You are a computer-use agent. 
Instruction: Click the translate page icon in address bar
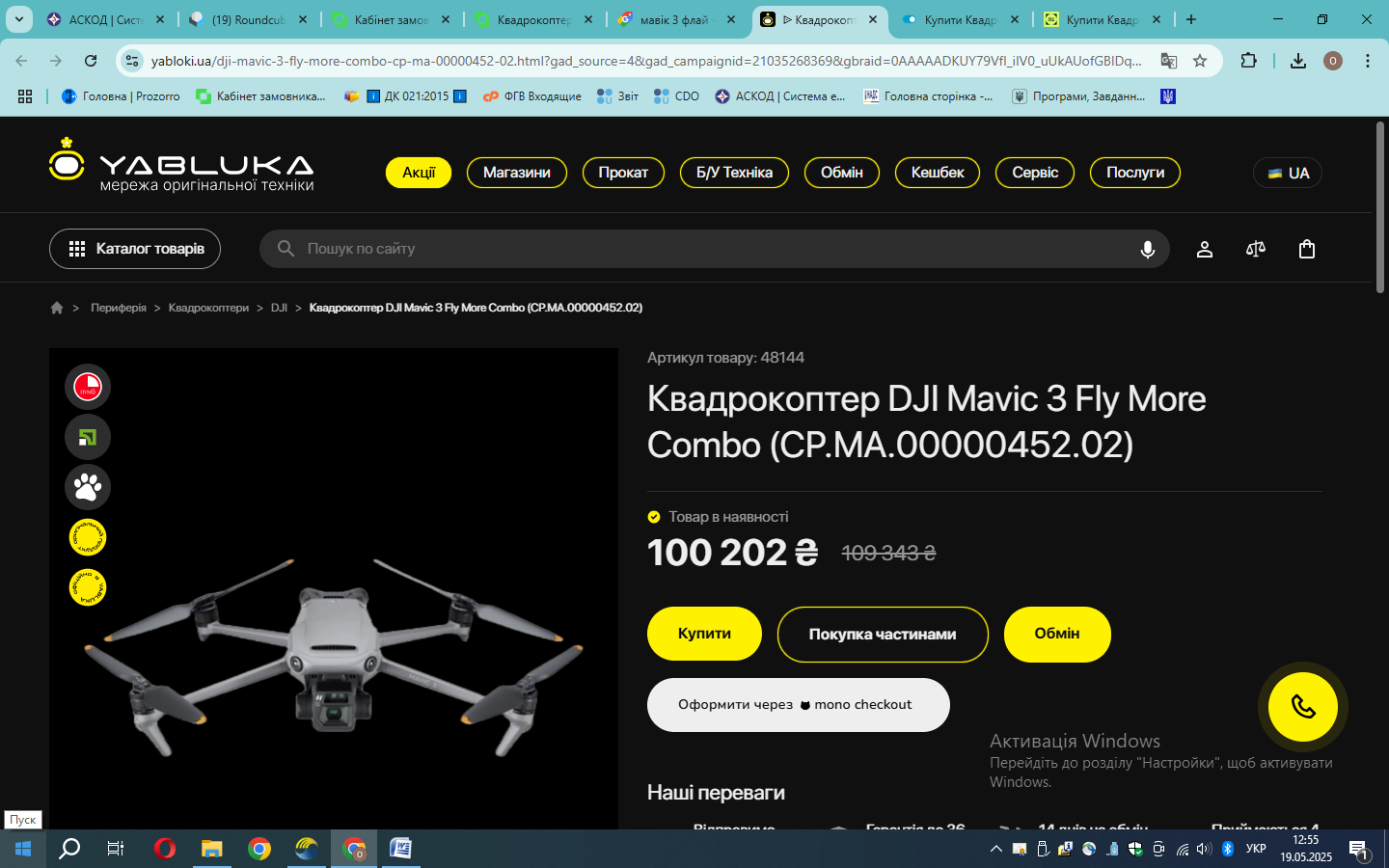(x=1169, y=61)
